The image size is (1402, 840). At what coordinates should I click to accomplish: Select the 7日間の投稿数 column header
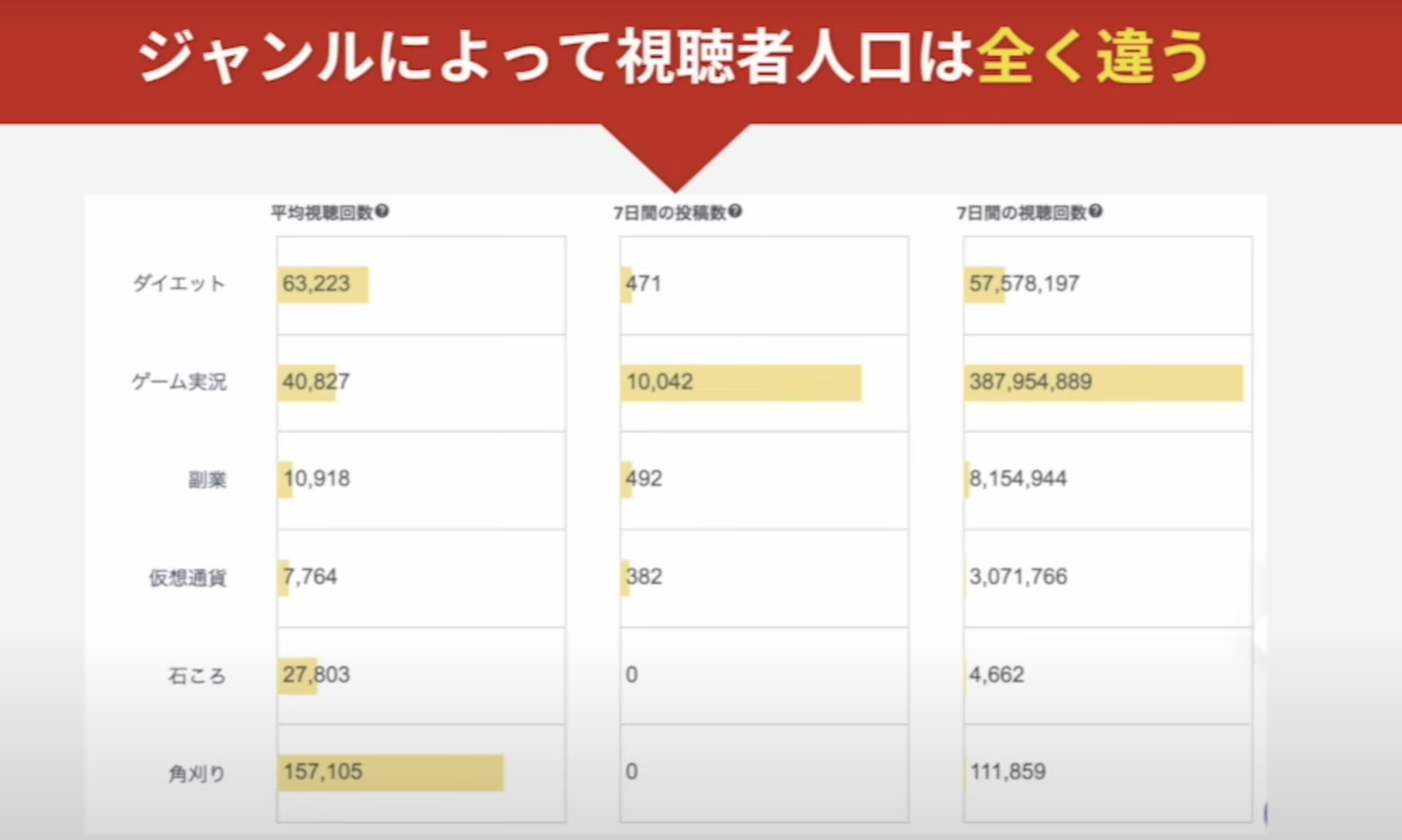click(x=669, y=213)
